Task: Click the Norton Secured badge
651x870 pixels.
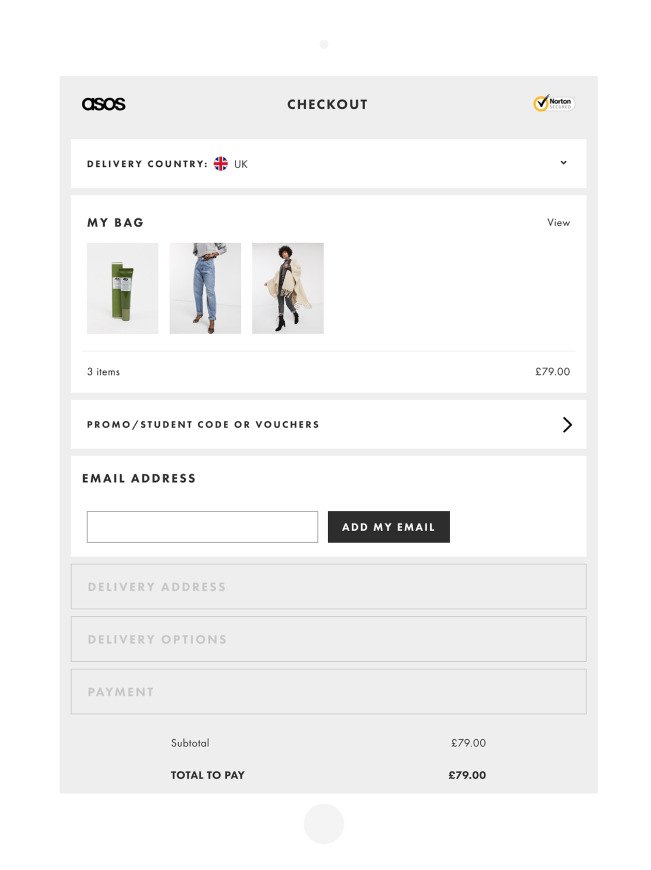Action: click(554, 103)
